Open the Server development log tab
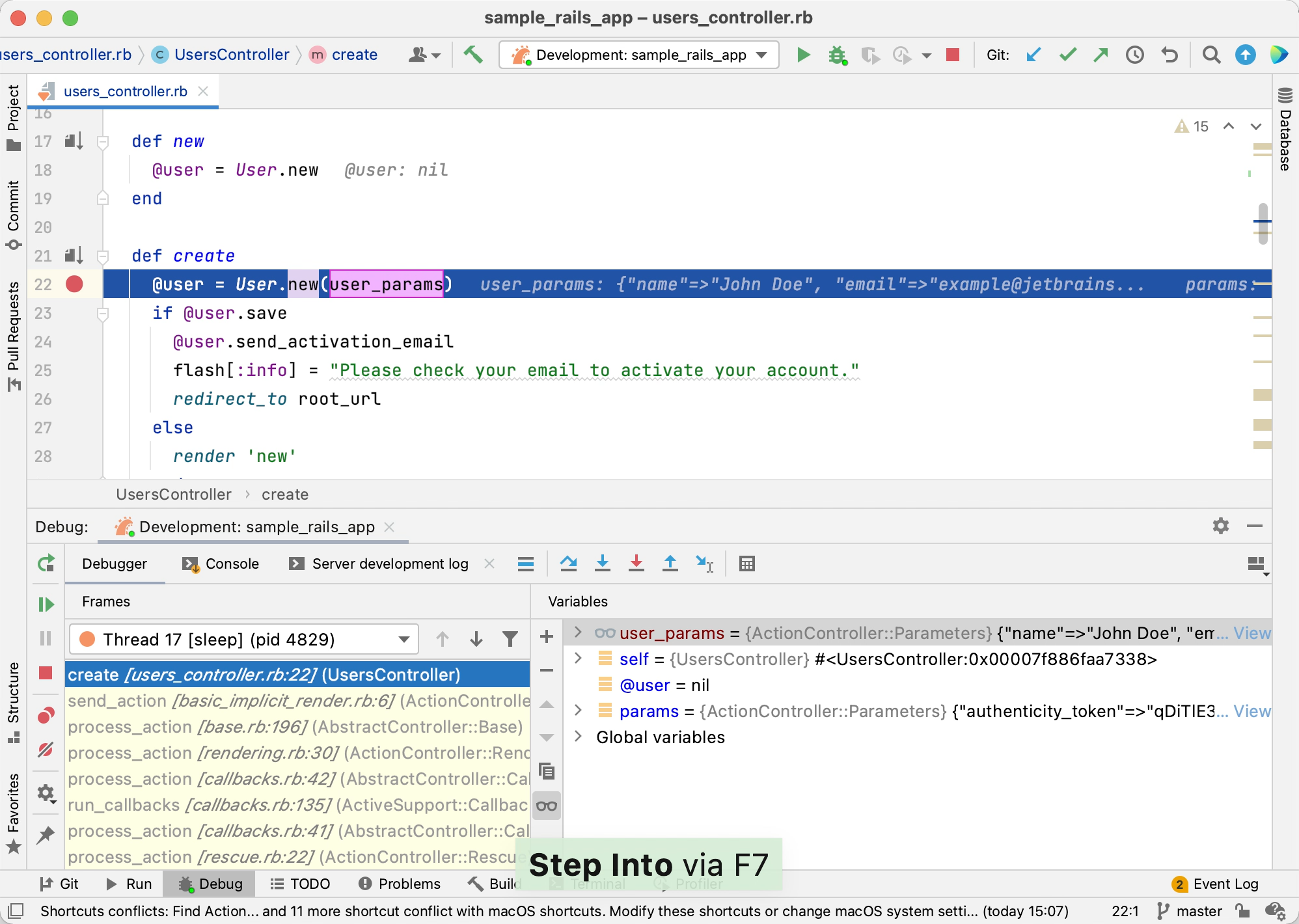The height and width of the screenshot is (924, 1299). click(389, 564)
